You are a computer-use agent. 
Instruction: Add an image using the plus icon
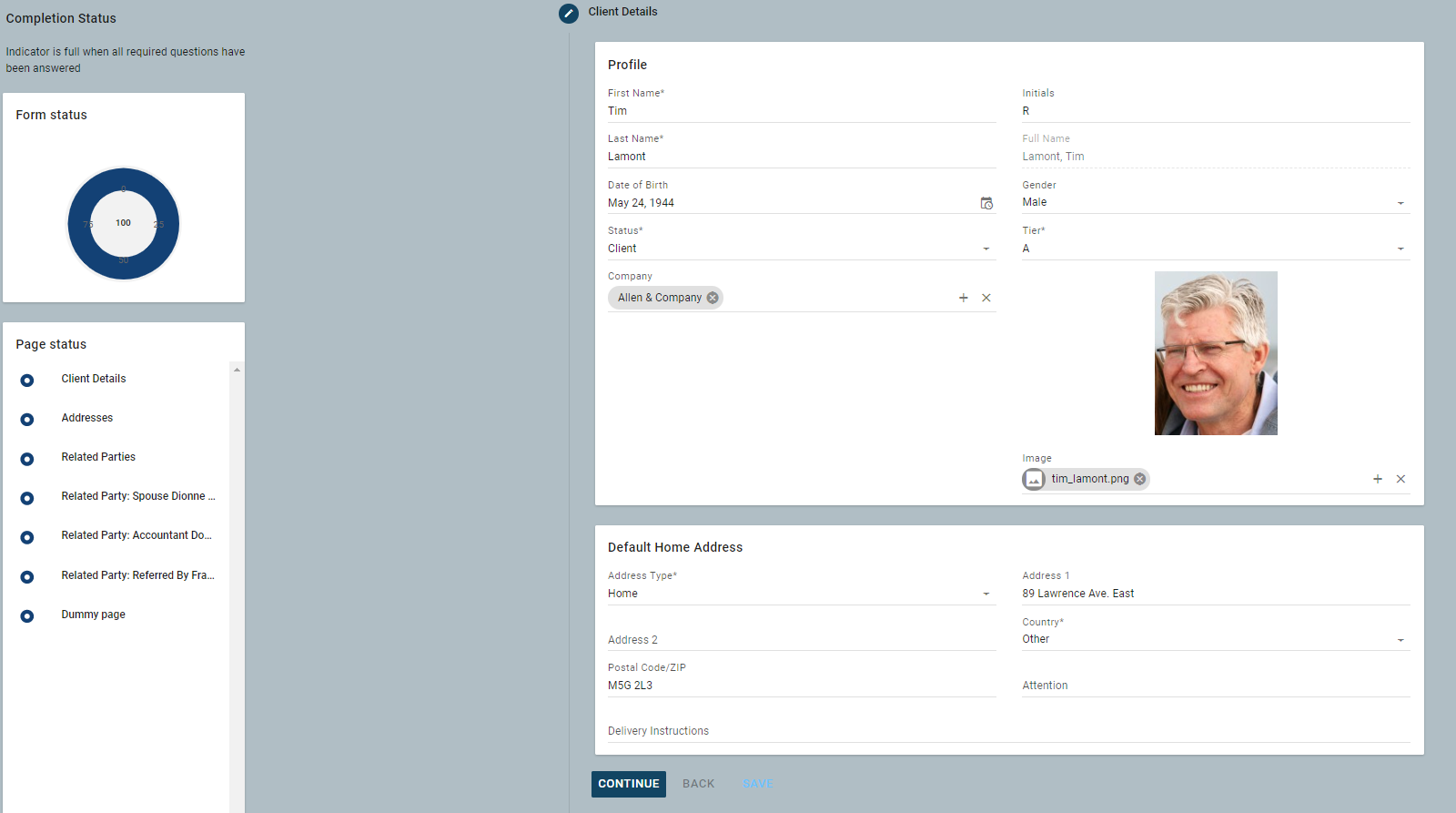[1378, 479]
